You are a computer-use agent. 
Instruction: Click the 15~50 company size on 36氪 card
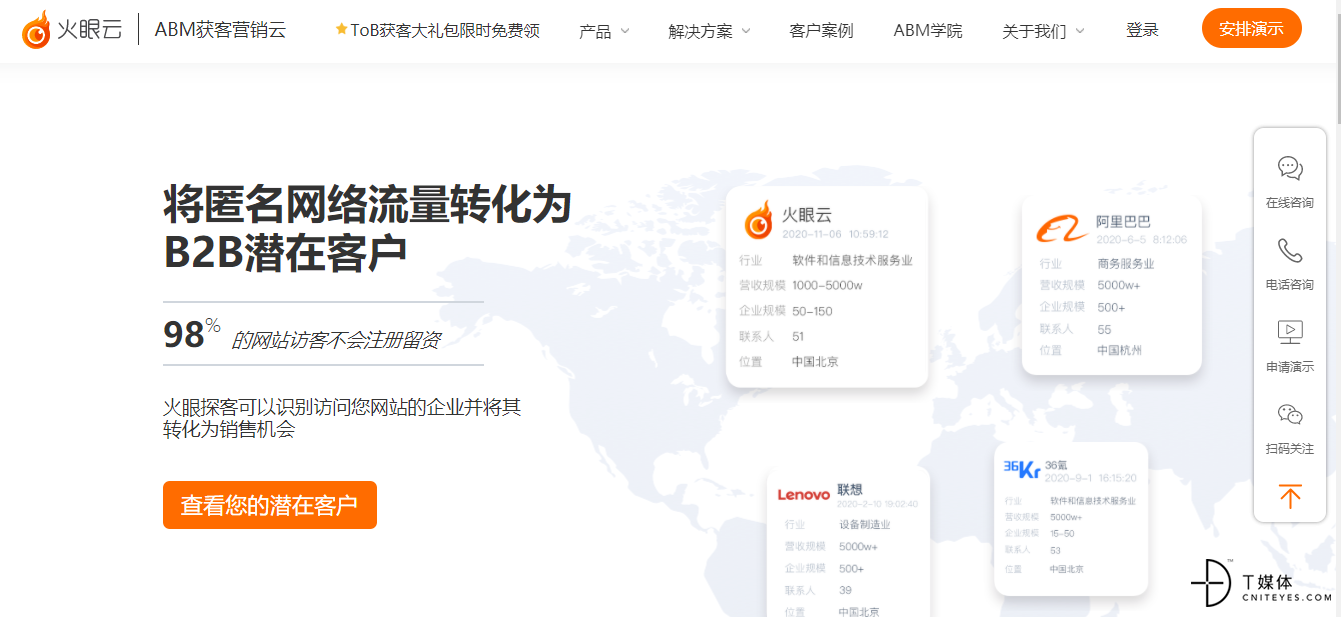pos(1062,533)
